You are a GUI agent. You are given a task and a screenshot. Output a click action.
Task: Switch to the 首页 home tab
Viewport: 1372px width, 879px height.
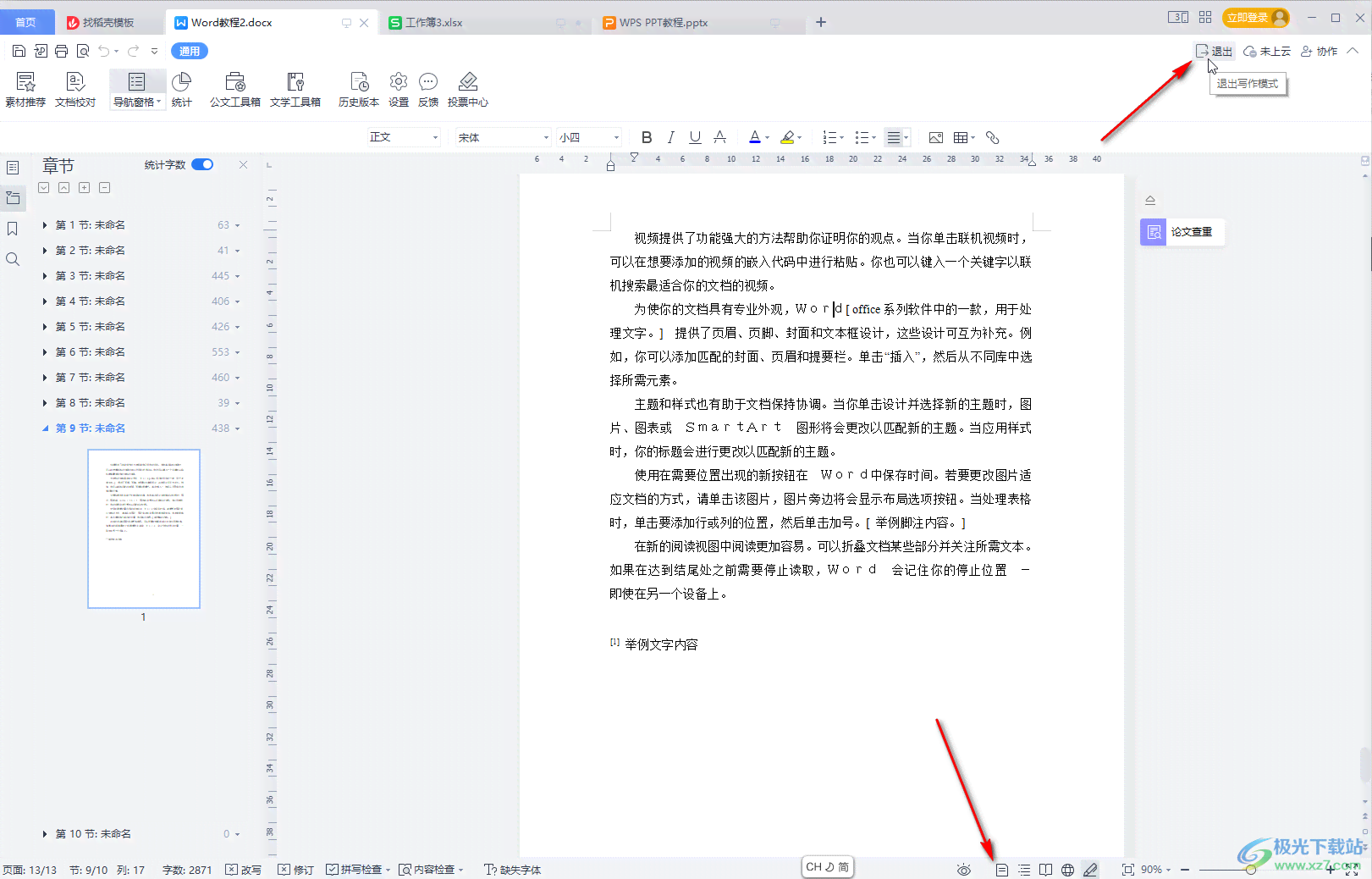(x=25, y=22)
